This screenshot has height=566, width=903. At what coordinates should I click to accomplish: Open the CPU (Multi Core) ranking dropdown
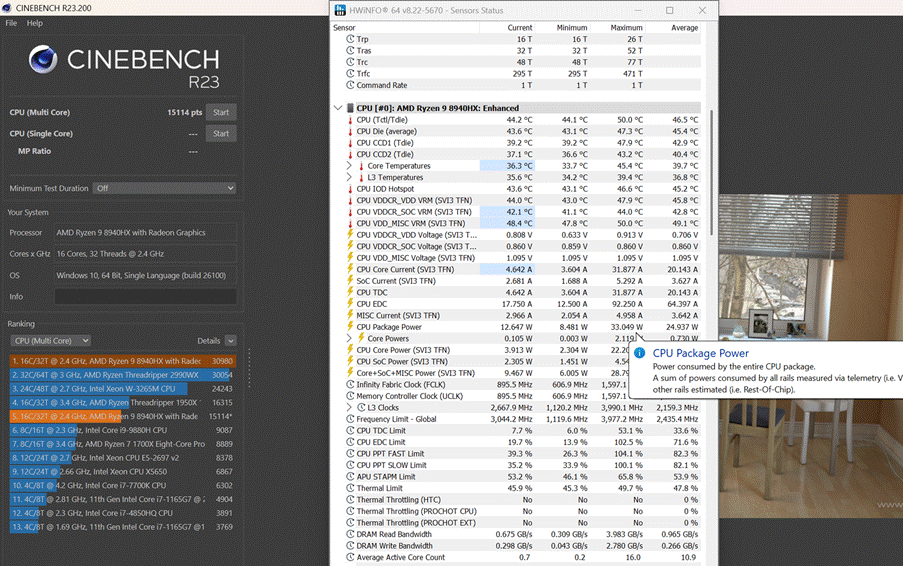pos(50,341)
